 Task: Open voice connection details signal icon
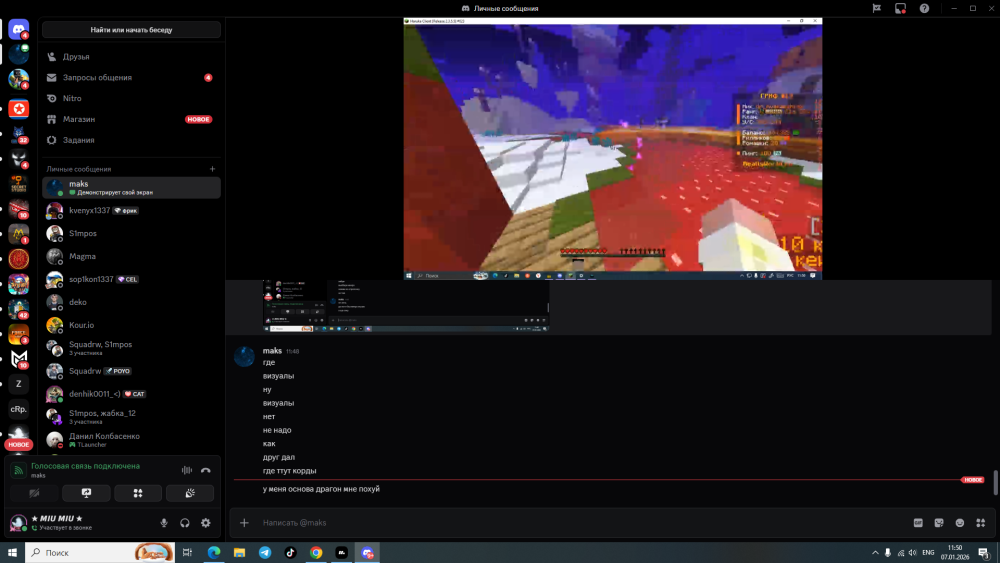click(18, 471)
